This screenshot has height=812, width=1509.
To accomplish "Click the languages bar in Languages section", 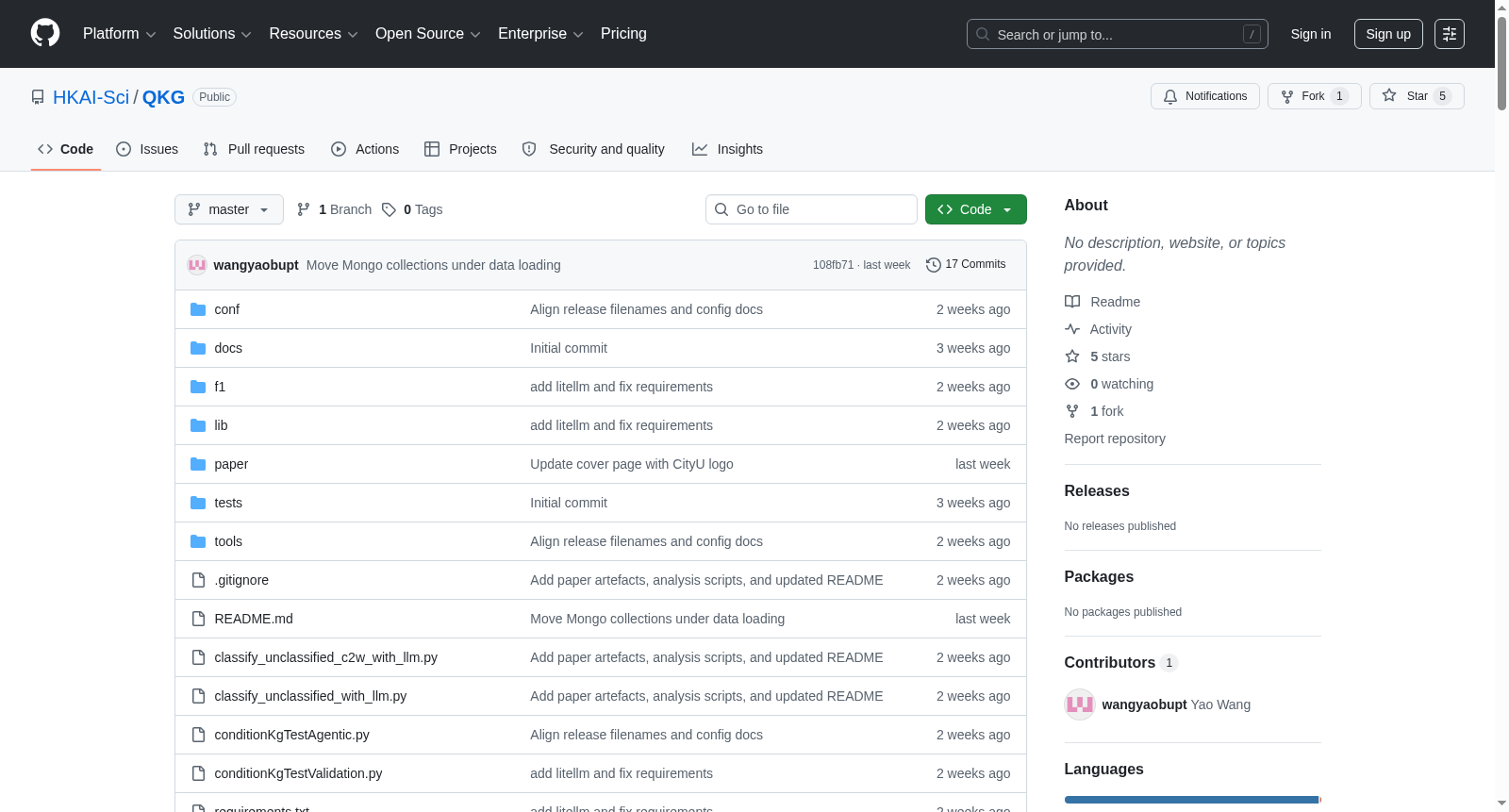I will click(x=1193, y=800).
